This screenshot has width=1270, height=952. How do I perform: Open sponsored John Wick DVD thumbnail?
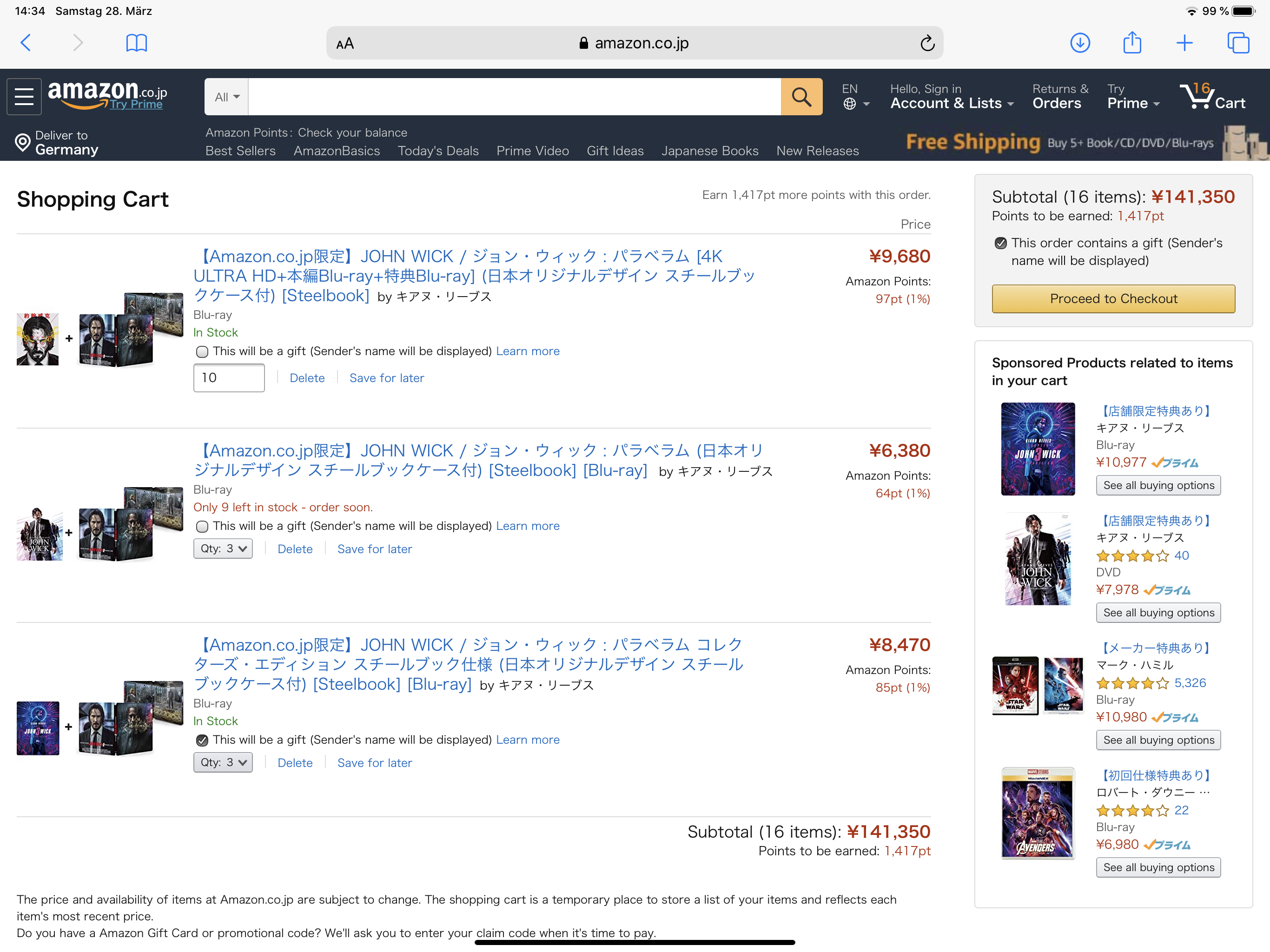[1038, 559]
